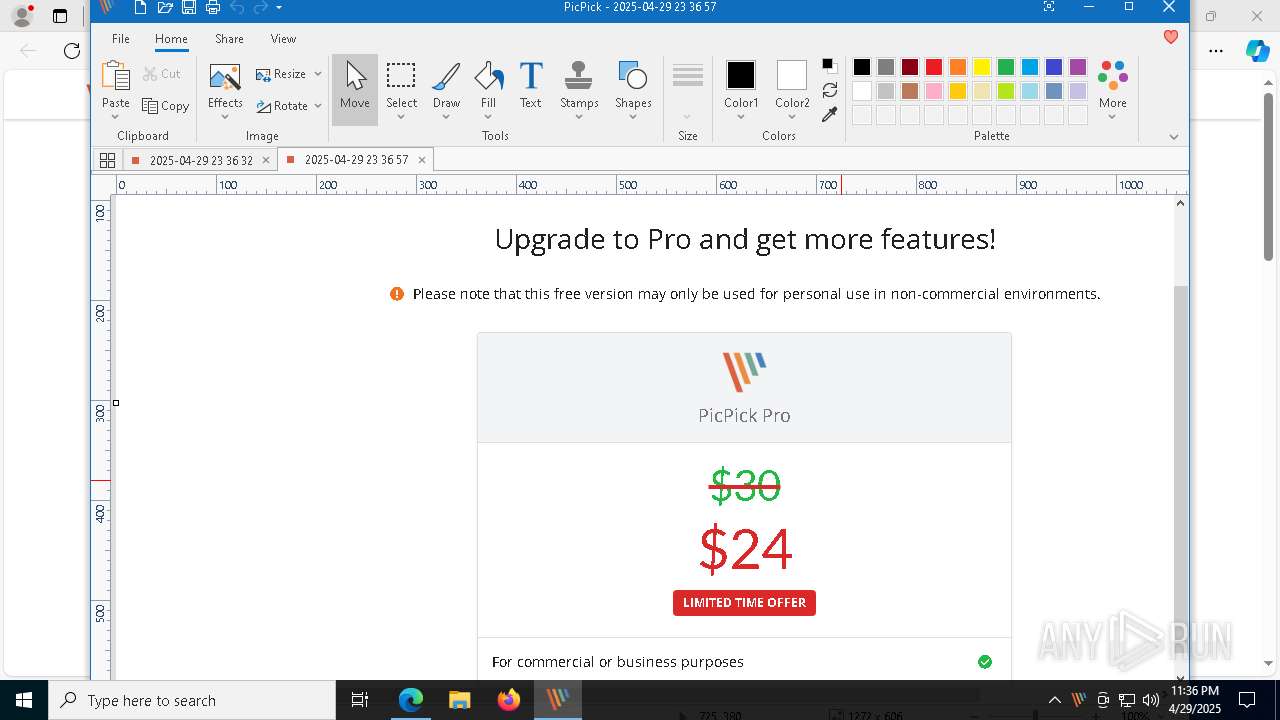This screenshot has width=1280, height=720.
Task: Expand the Select tool dropdown arrow
Action: click(x=401, y=117)
